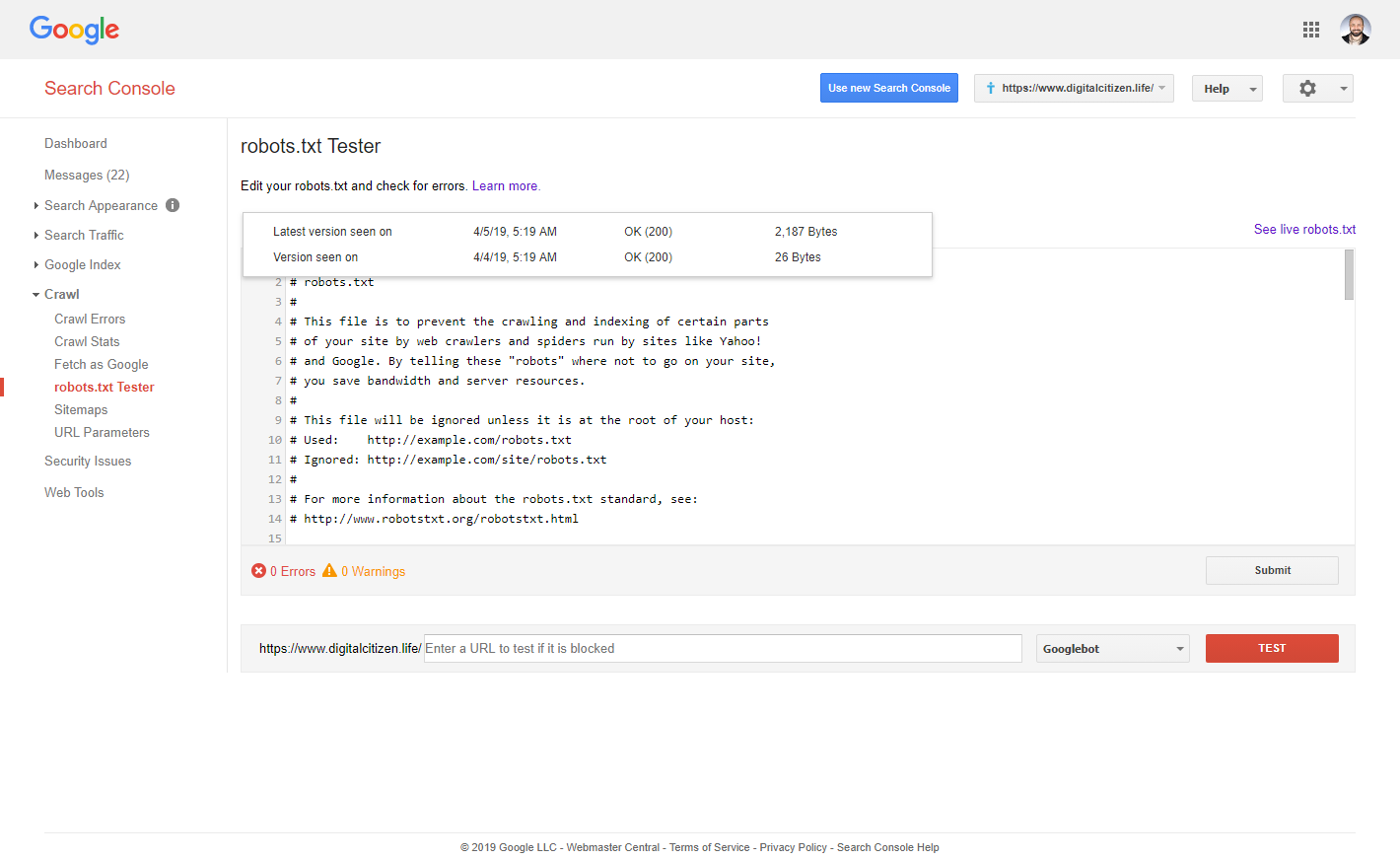Open the property selector for digitalcitizen.life
Viewport: 1400px width, 859px height.
click(x=1074, y=89)
